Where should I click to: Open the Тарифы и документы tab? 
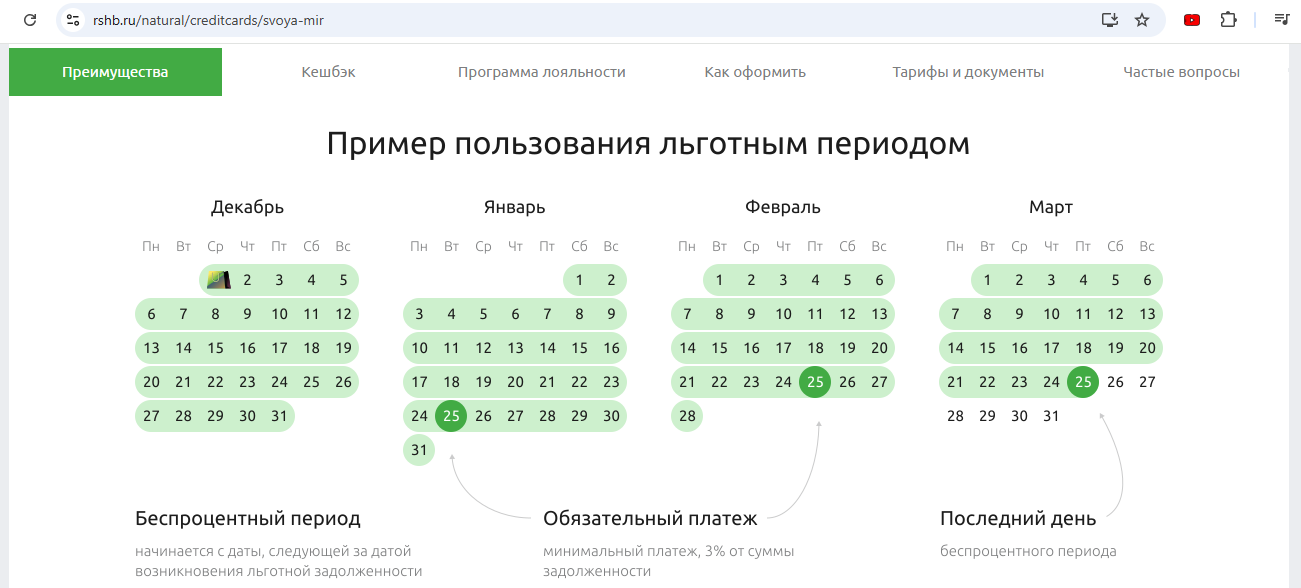click(968, 72)
